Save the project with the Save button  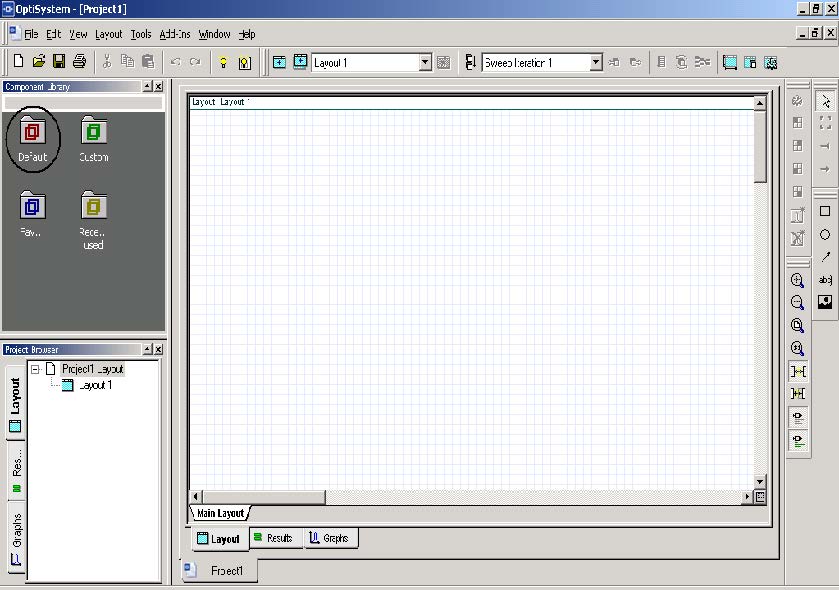pos(59,62)
